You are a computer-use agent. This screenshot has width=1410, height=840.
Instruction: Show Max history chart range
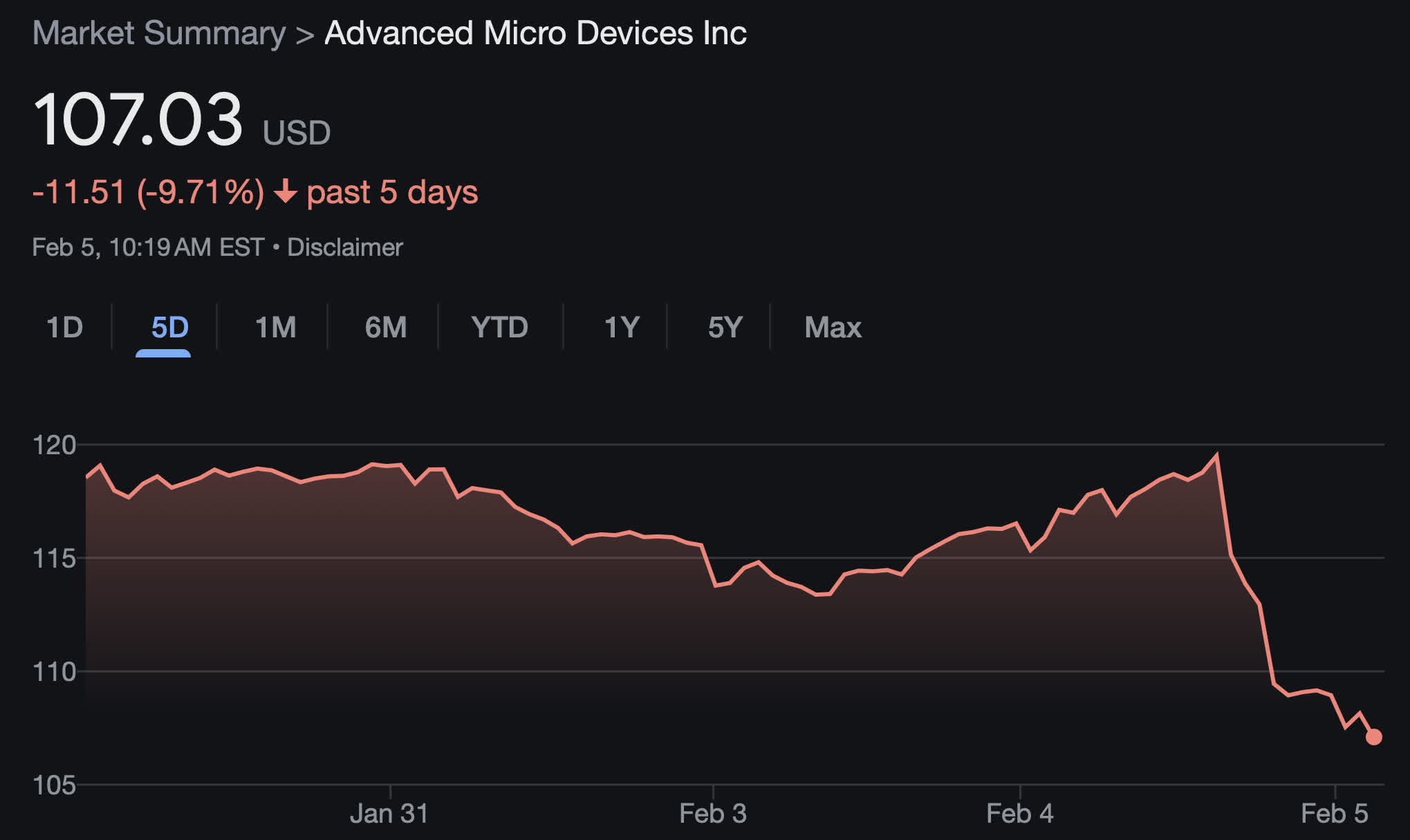(x=833, y=327)
